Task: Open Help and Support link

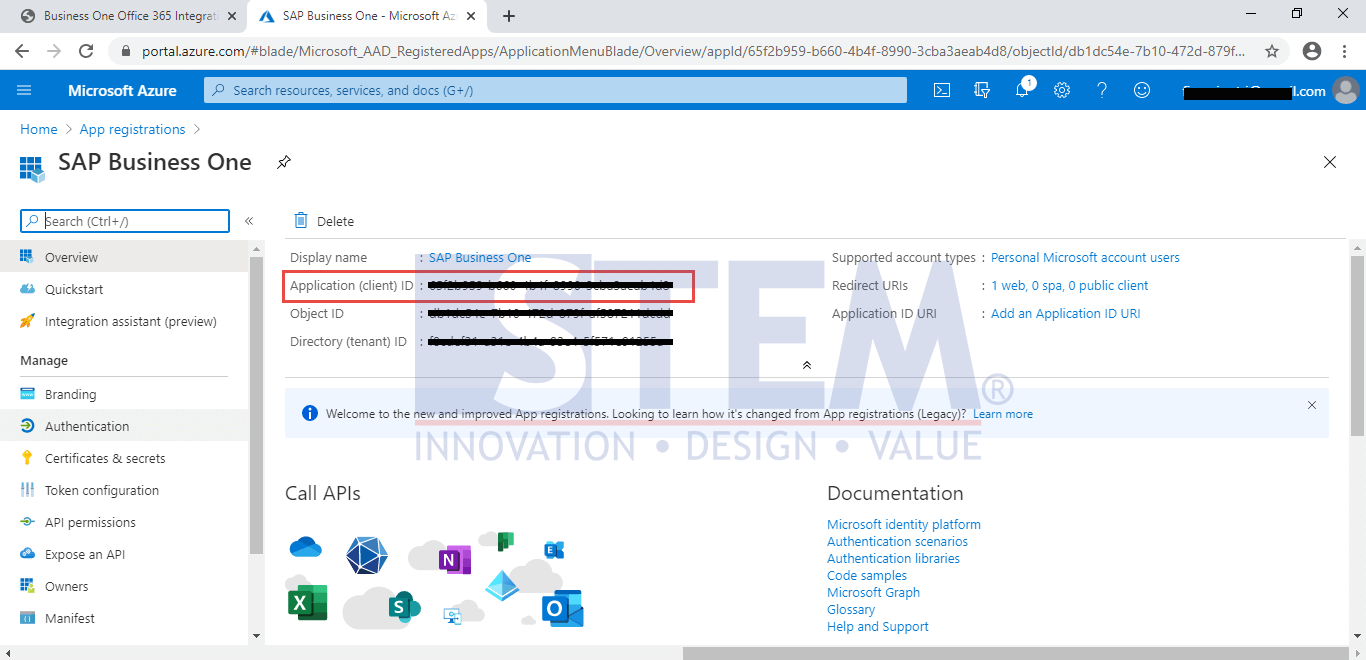Action: click(x=878, y=626)
